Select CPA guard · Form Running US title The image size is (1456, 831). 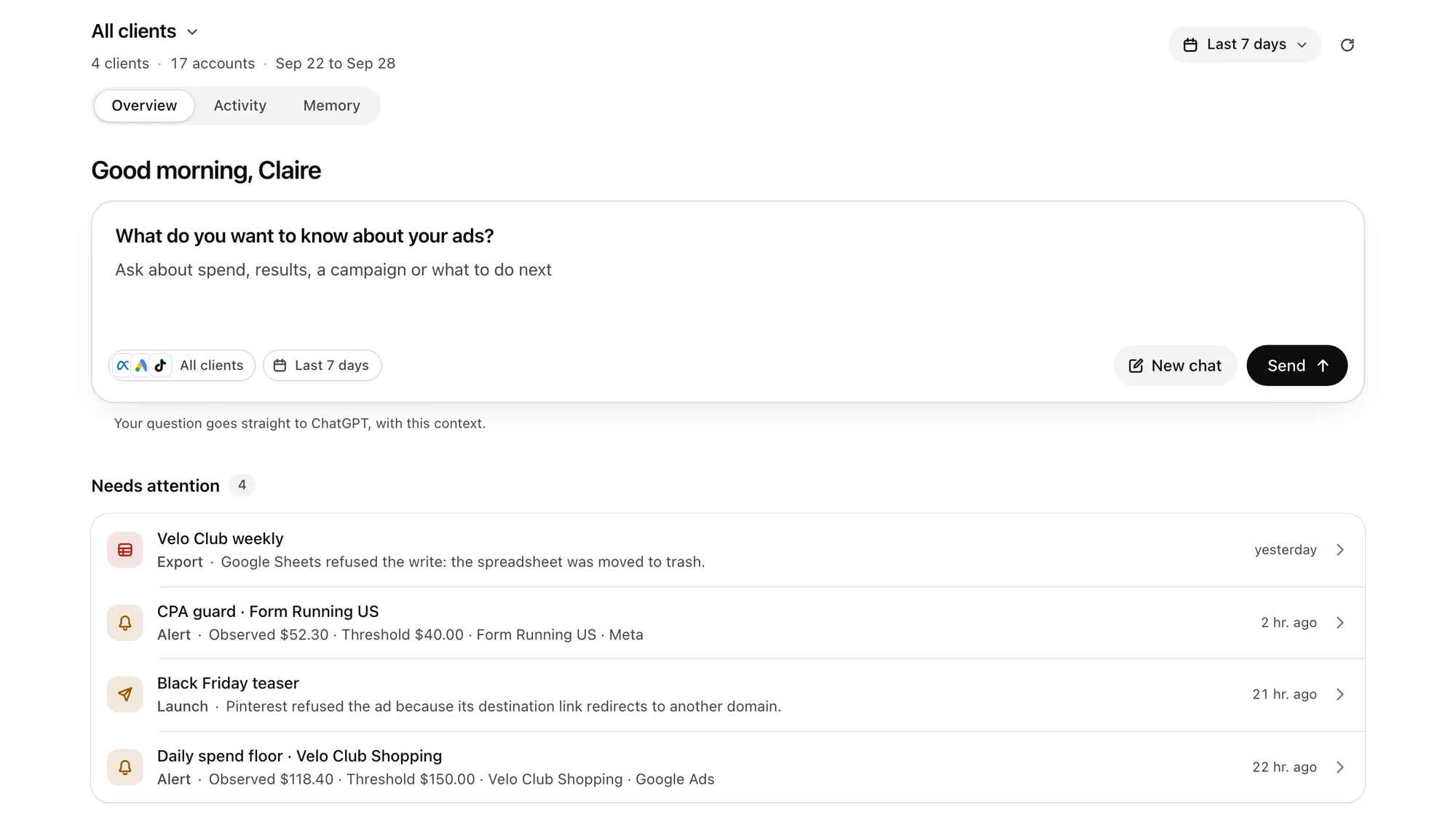(x=268, y=612)
